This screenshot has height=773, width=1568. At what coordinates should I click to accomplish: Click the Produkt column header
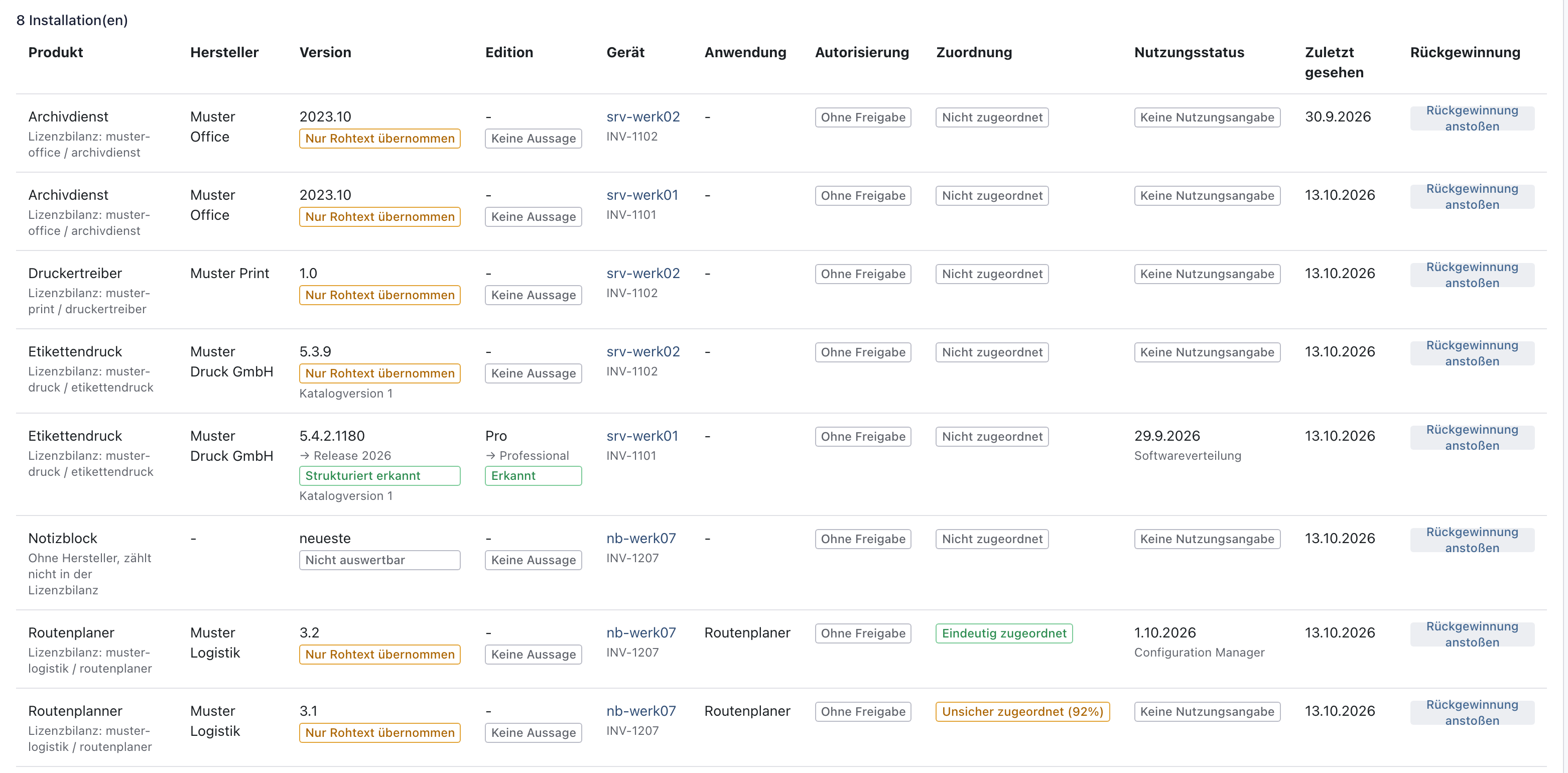point(55,52)
